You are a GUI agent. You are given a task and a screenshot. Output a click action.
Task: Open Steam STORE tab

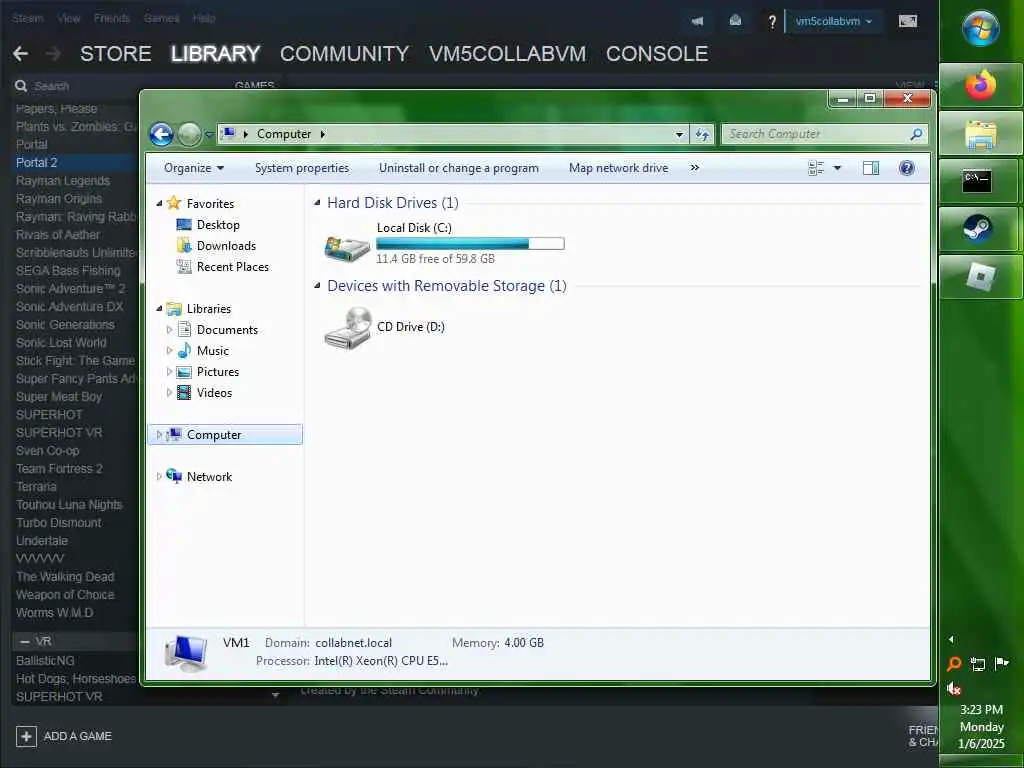pyautogui.click(x=116, y=54)
